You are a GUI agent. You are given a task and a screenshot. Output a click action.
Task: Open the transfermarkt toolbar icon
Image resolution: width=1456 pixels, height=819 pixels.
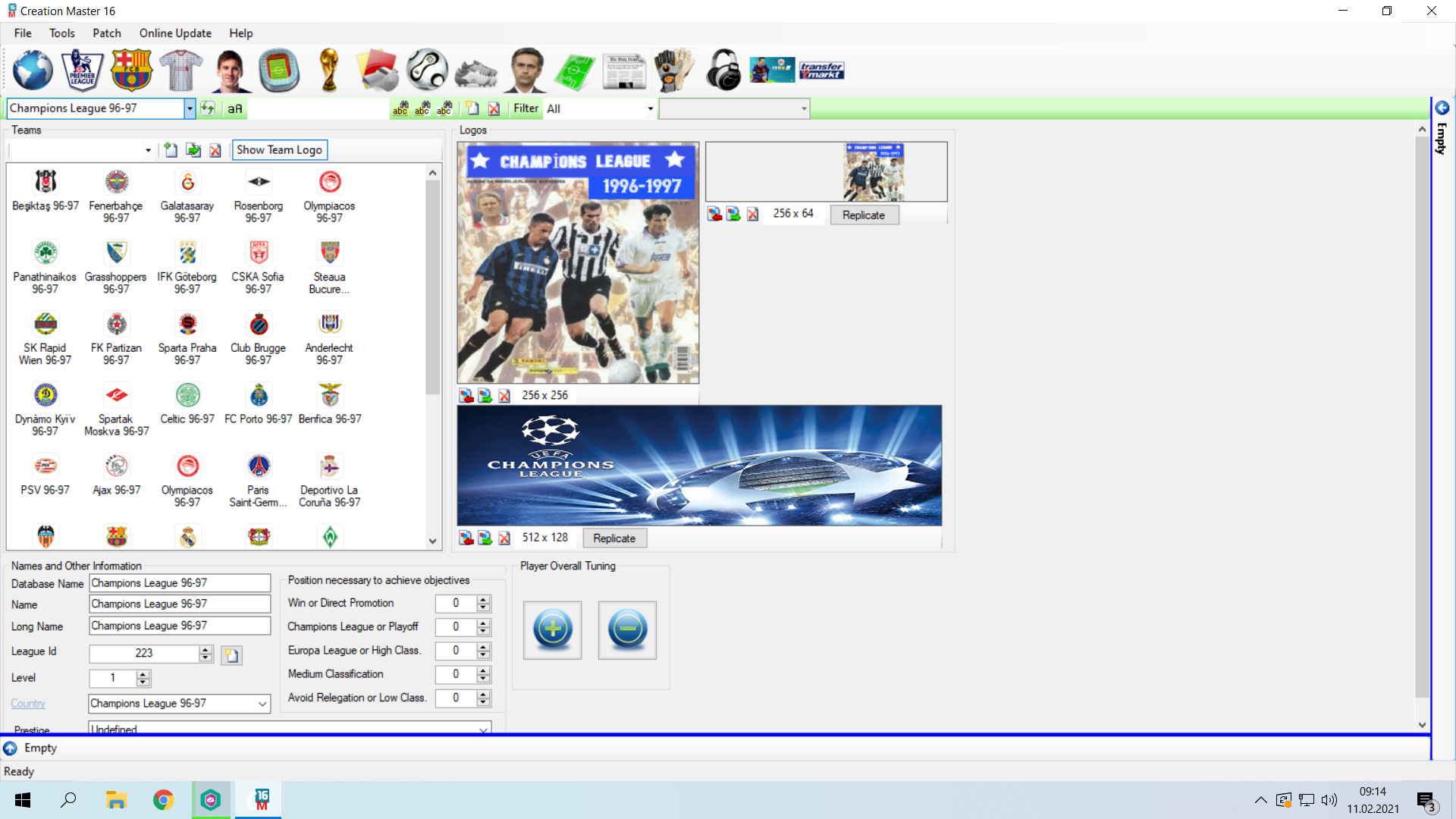(x=821, y=70)
